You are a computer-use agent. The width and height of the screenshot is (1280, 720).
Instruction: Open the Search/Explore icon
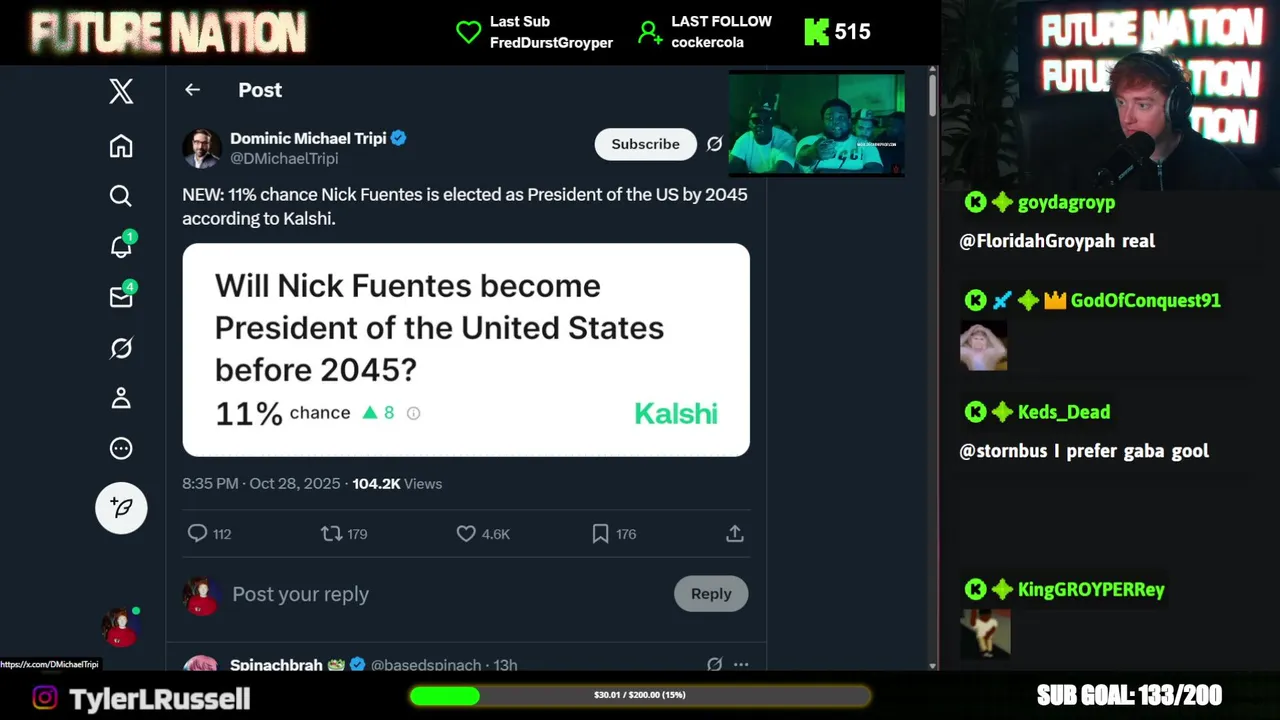(121, 196)
